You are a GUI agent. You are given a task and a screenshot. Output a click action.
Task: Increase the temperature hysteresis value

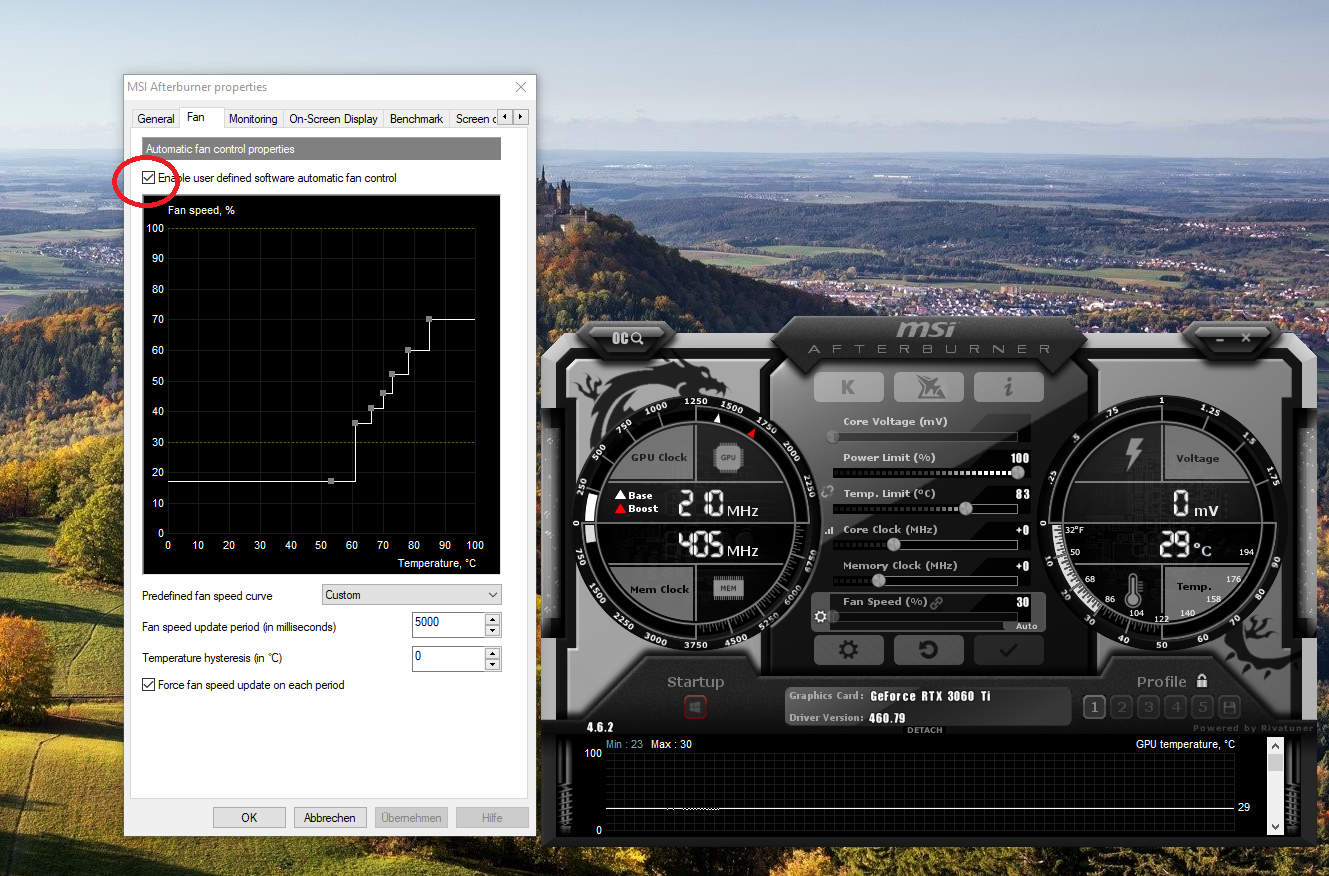click(492, 653)
